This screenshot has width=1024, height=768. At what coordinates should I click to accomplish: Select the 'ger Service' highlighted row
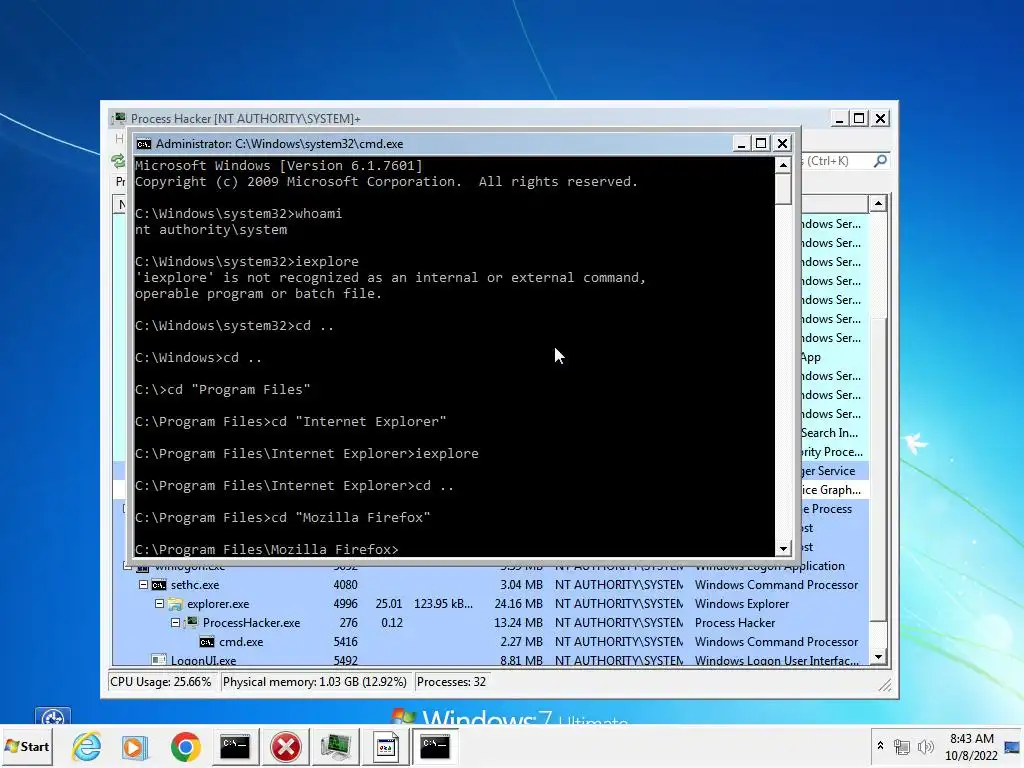835,471
